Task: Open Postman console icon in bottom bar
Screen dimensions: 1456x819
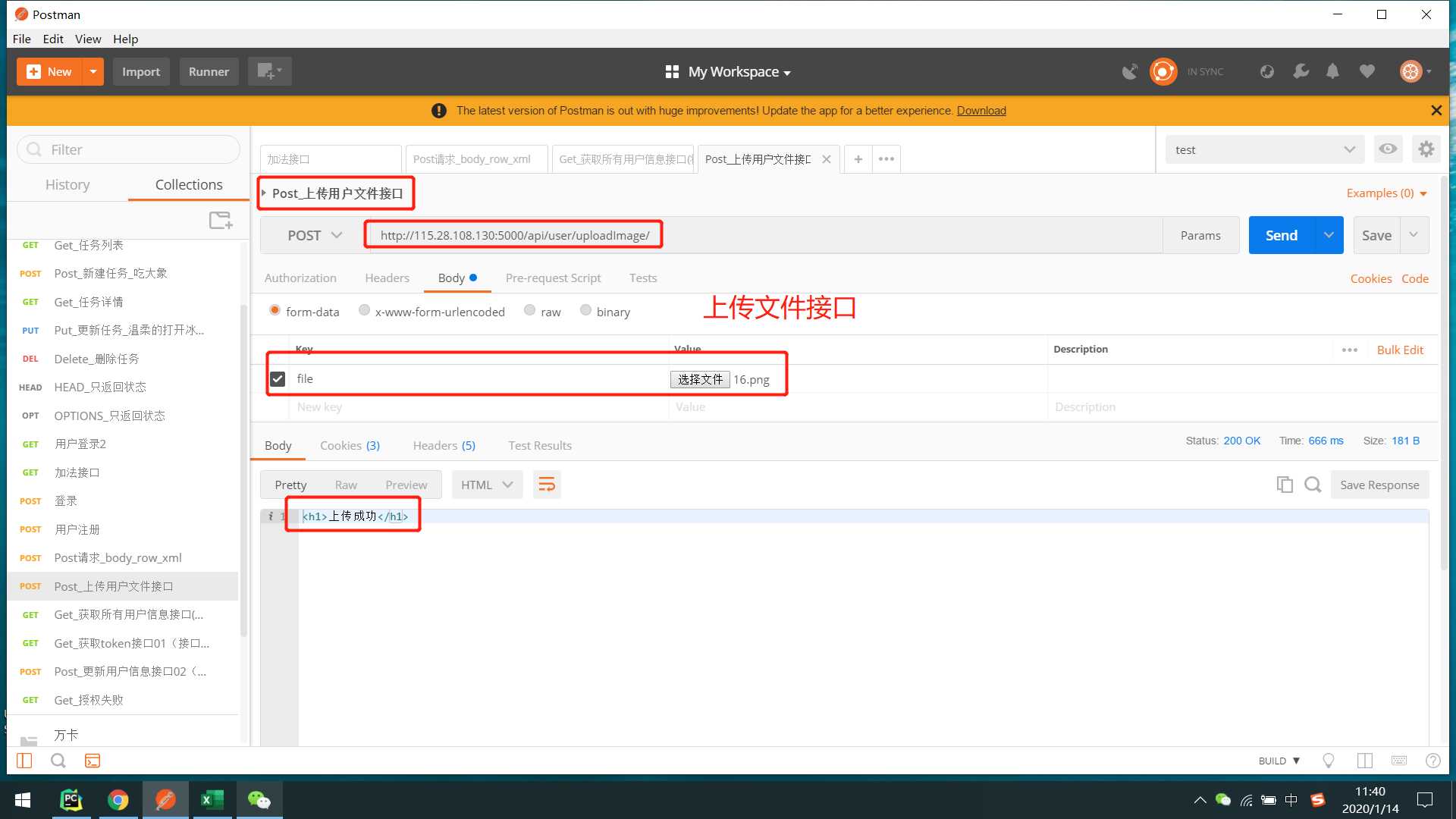Action: (x=93, y=761)
